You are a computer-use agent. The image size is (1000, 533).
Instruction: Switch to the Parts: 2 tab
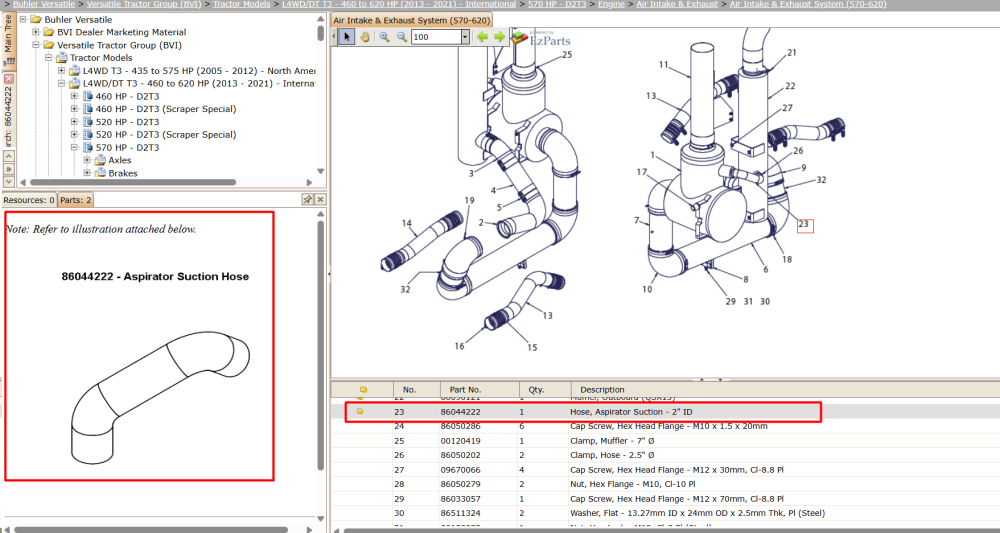tap(76, 200)
